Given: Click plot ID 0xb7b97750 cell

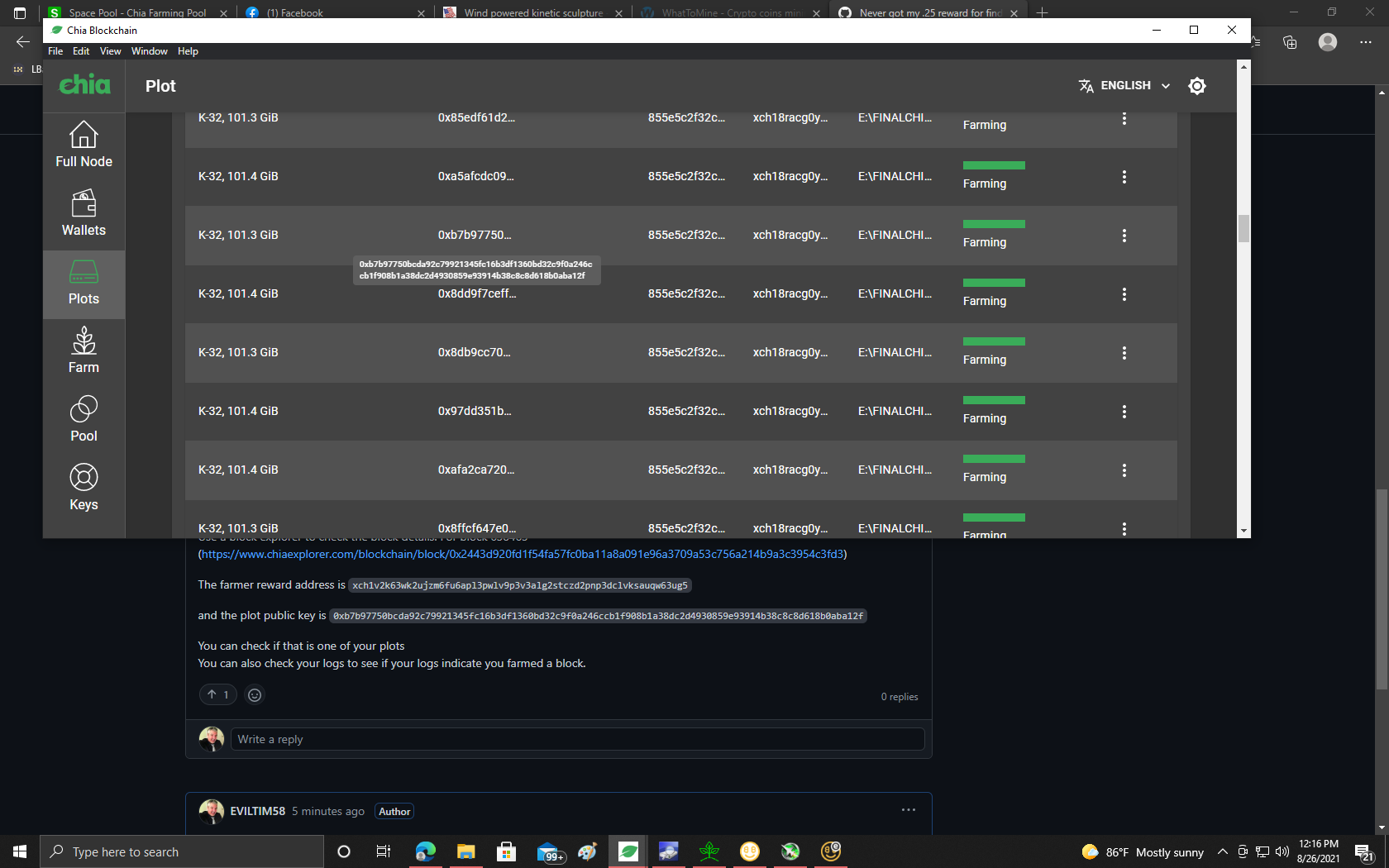Looking at the screenshot, I should click(475, 236).
